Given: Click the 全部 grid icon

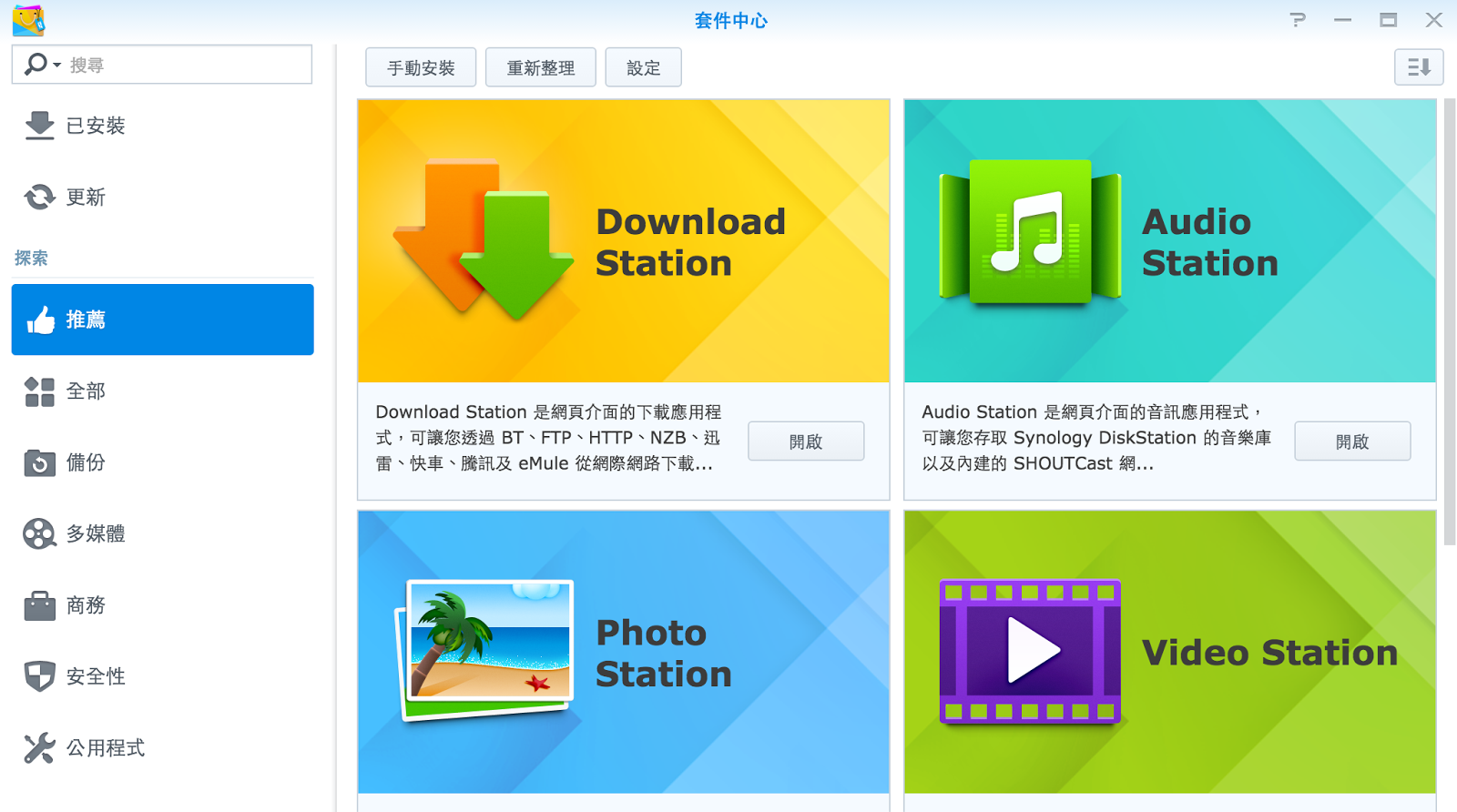Looking at the screenshot, I should point(39,391).
